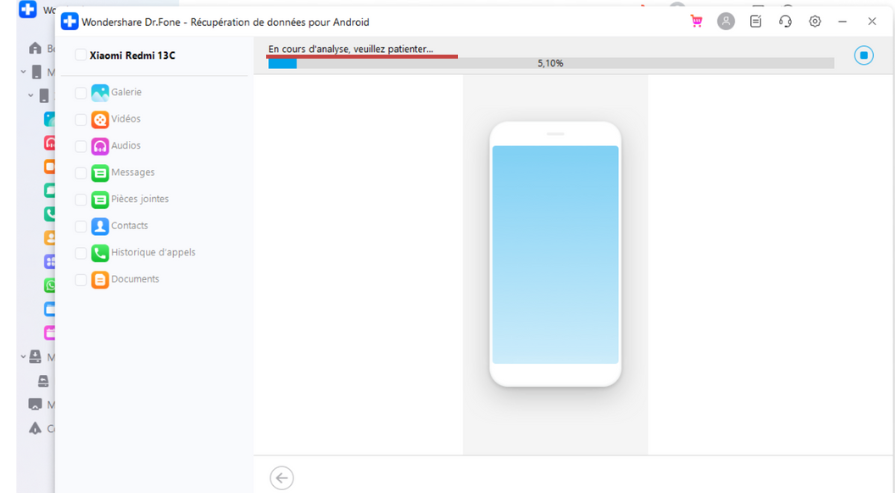Collapse the nested device chevron in background sidebar

[x=31, y=95]
